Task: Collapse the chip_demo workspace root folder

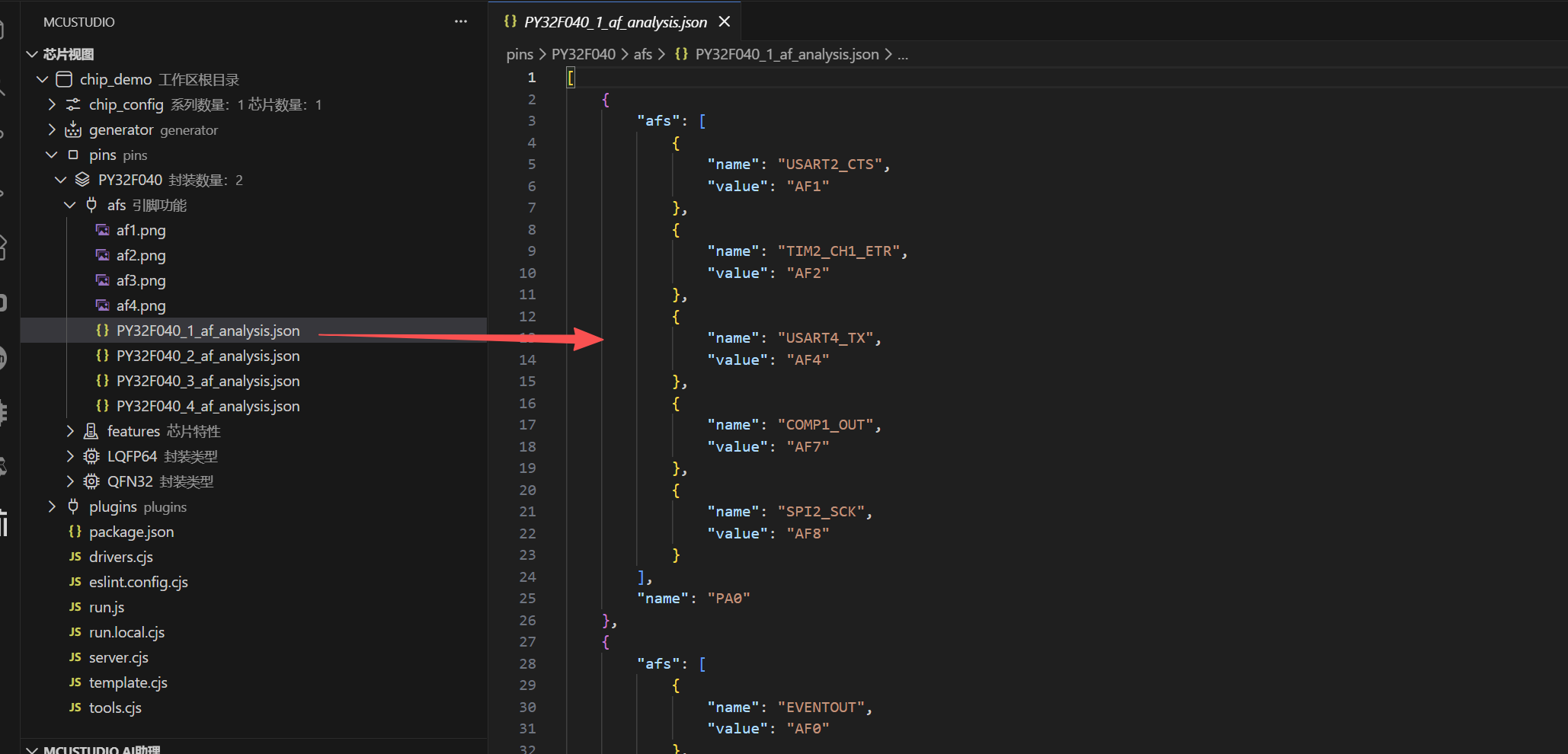Action: click(x=43, y=79)
